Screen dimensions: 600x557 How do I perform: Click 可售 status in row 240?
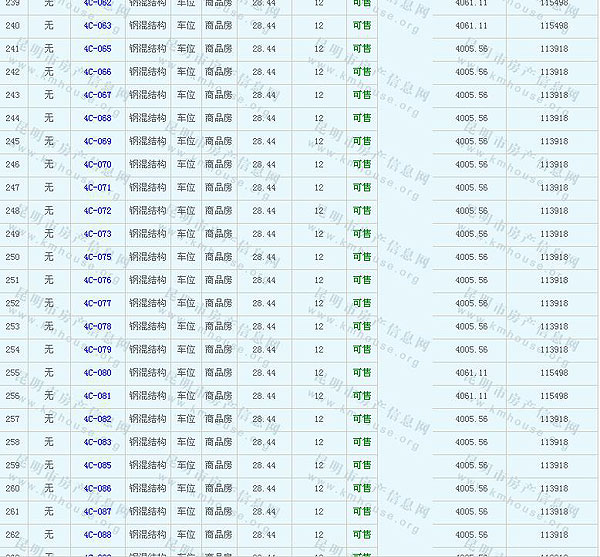361,25
